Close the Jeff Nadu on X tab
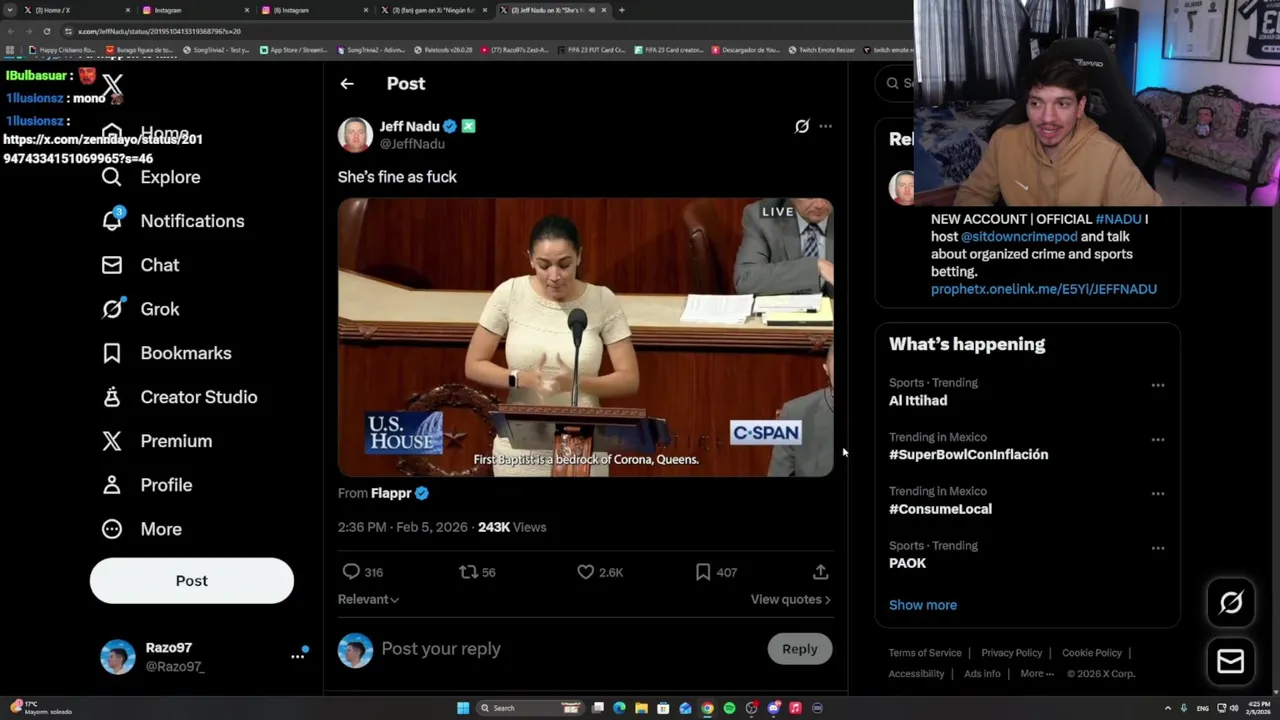This screenshot has width=1280, height=720. pos(604,10)
